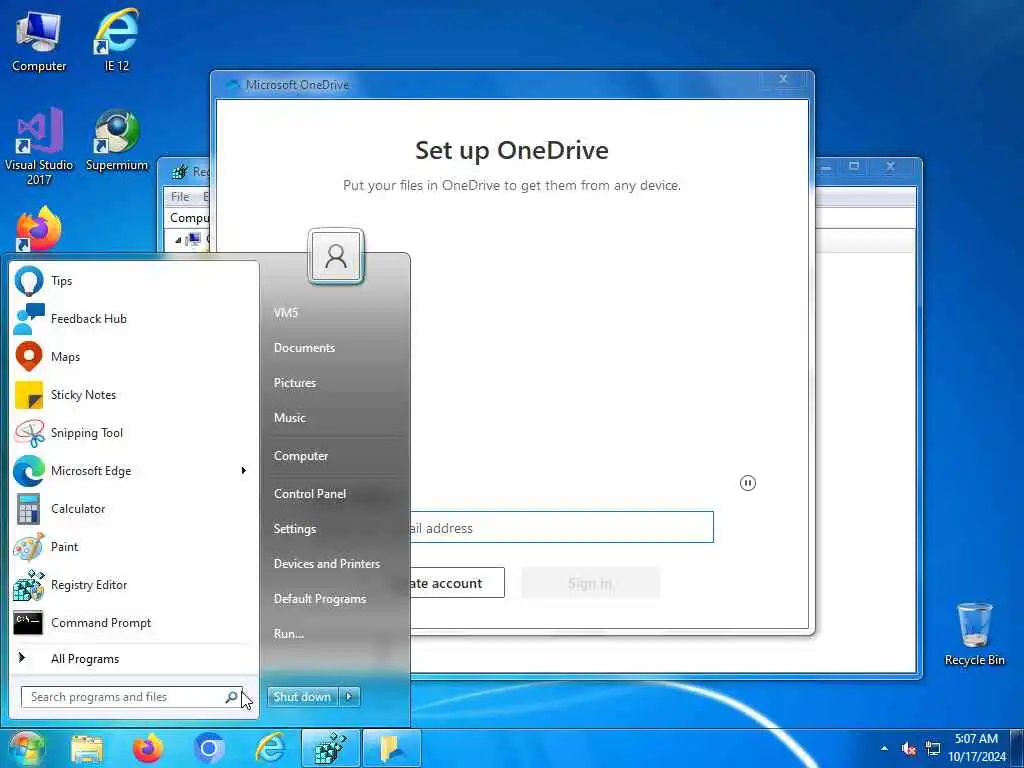Click the Shut down button
This screenshot has height=768, width=1024.
[302, 697]
